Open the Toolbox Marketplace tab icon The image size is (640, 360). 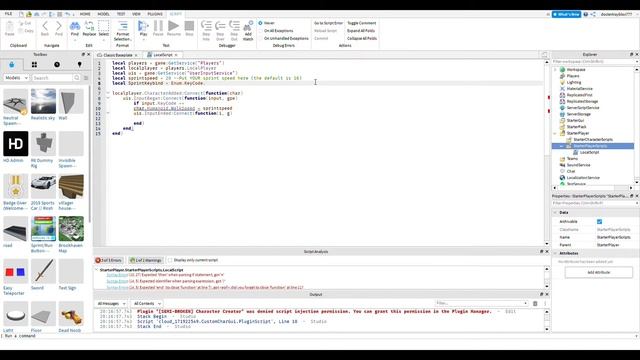pos(11,64)
